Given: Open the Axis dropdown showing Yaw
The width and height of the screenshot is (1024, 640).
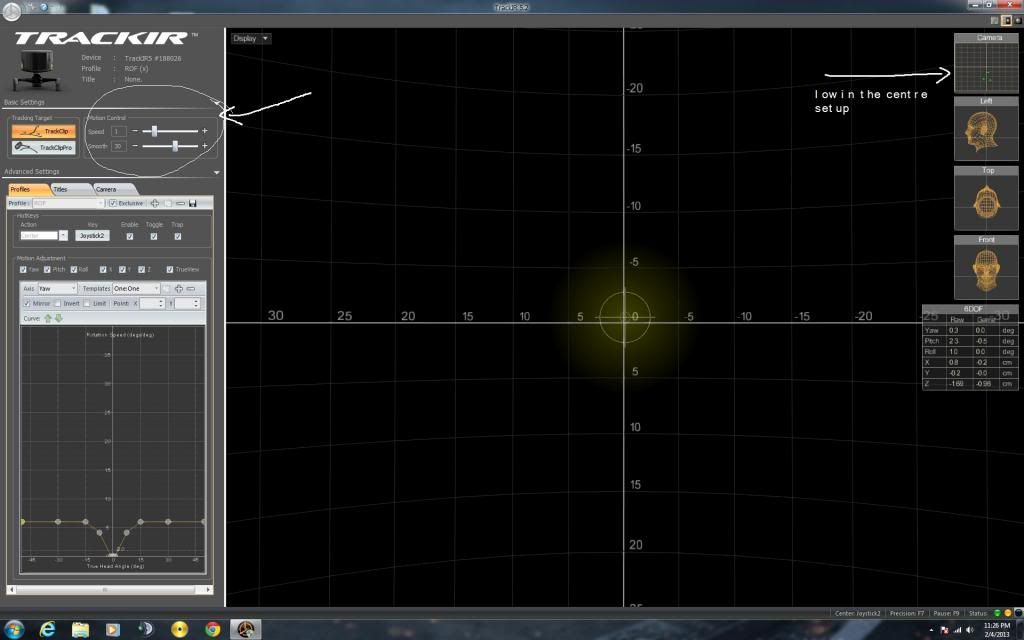Looking at the screenshot, I should point(57,289).
